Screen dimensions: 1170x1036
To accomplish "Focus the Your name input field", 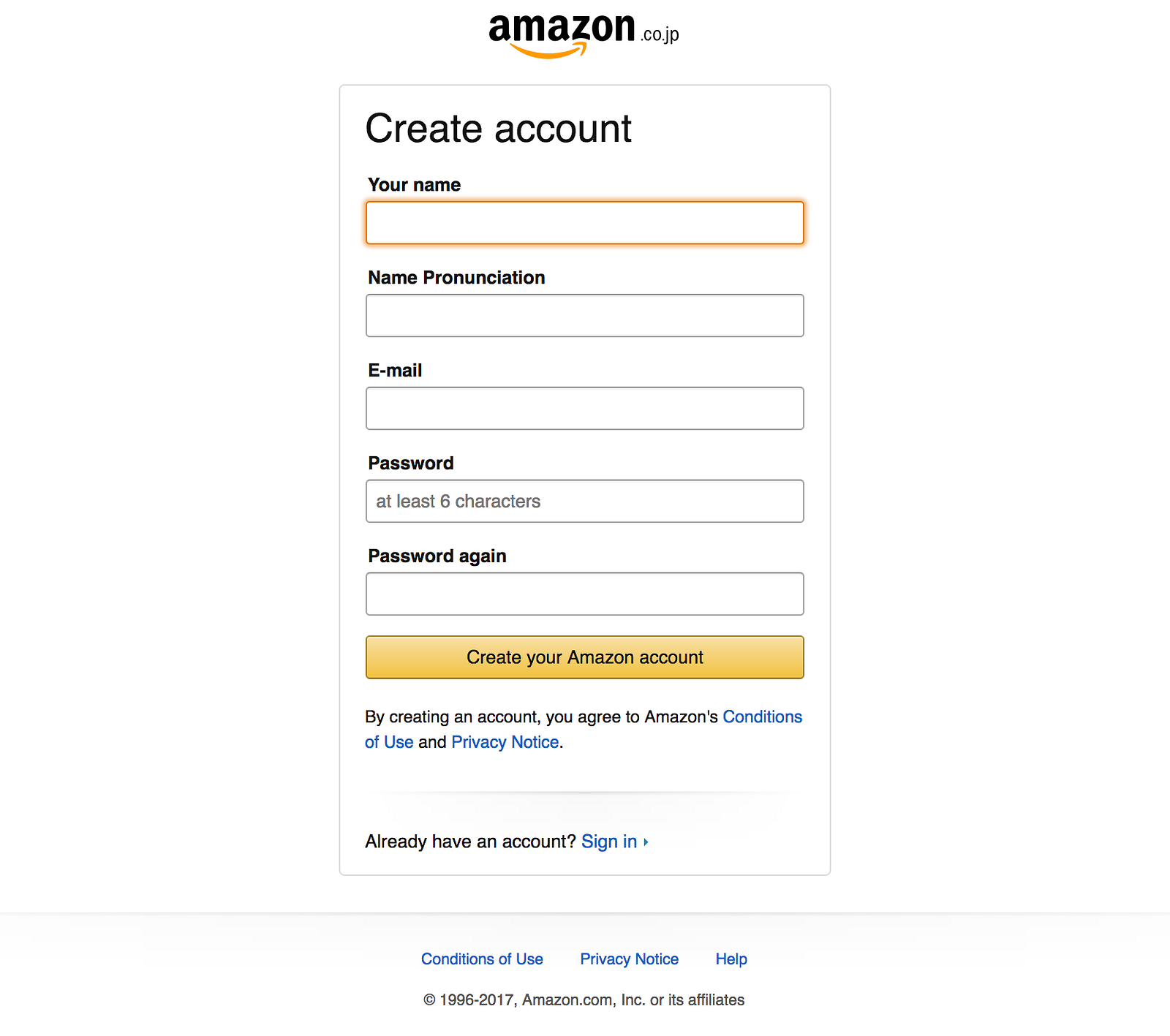I will [x=584, y=223].
